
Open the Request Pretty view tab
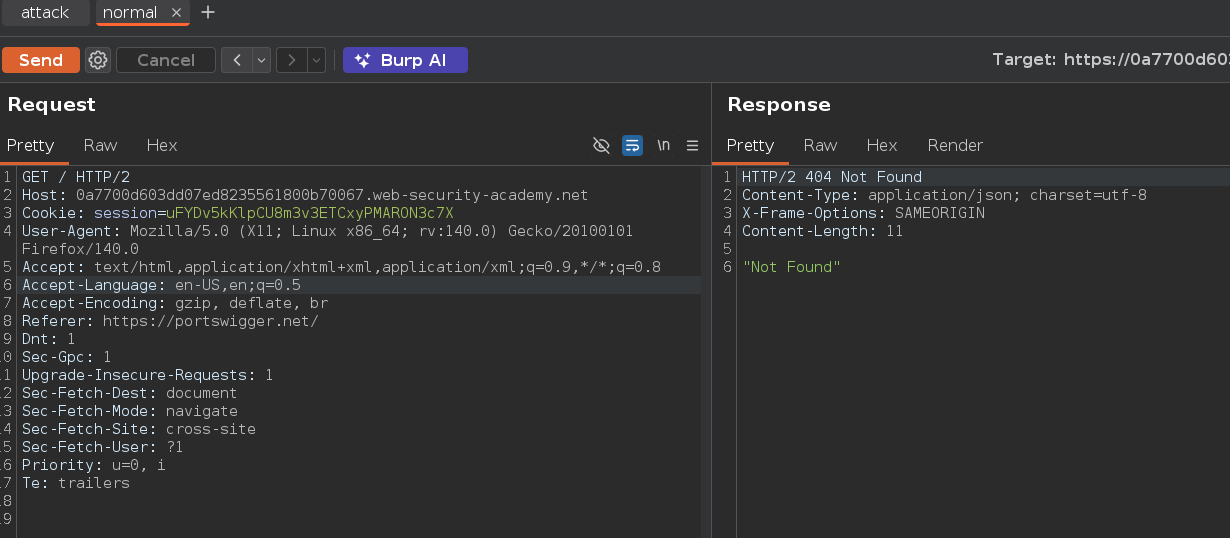(x=31, y=145)
